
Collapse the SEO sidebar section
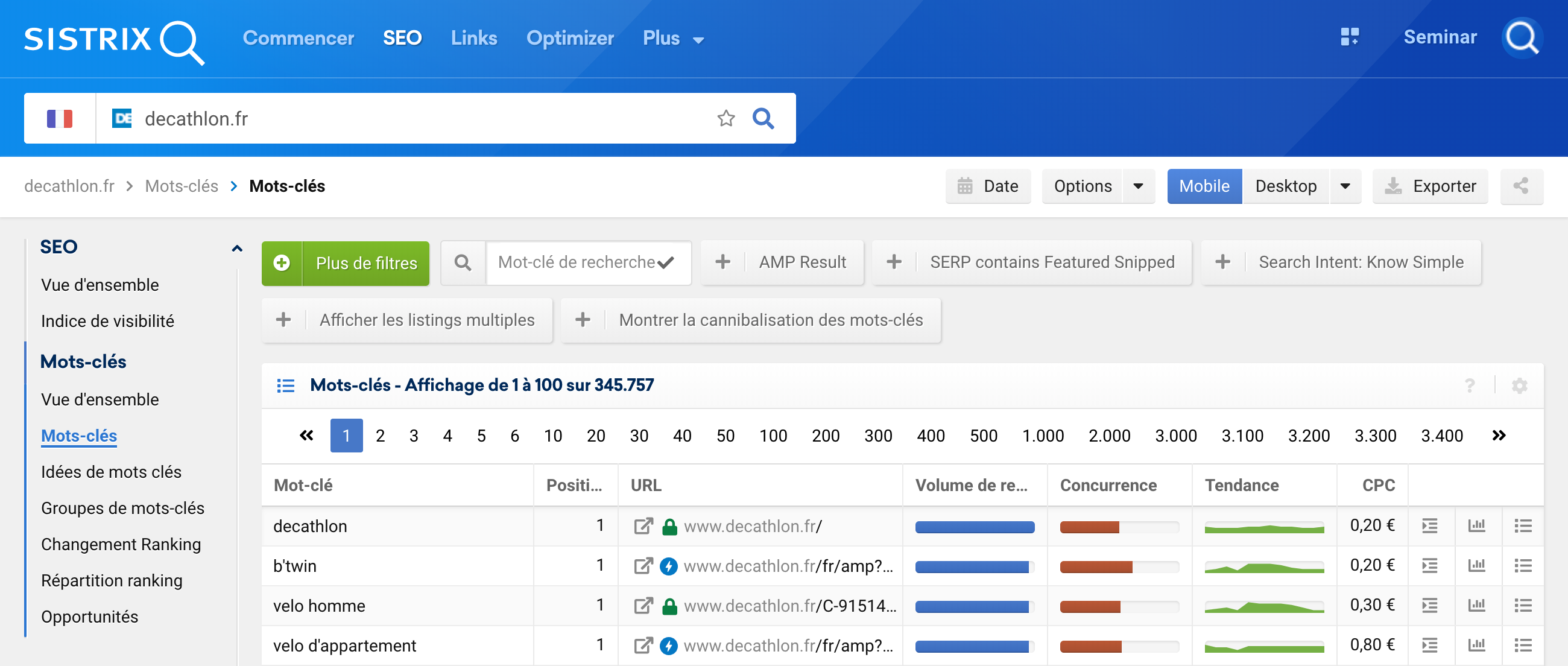(237, 248)
